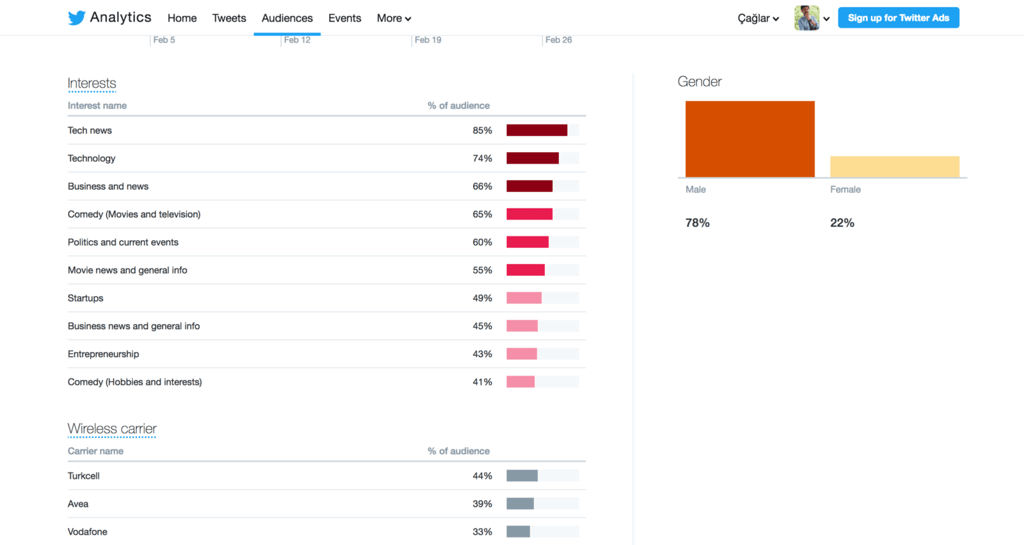This screenshot has width=1024, height=545.
Task: Expand the chevron beside the avatar
Action: (x=826, y=19)
